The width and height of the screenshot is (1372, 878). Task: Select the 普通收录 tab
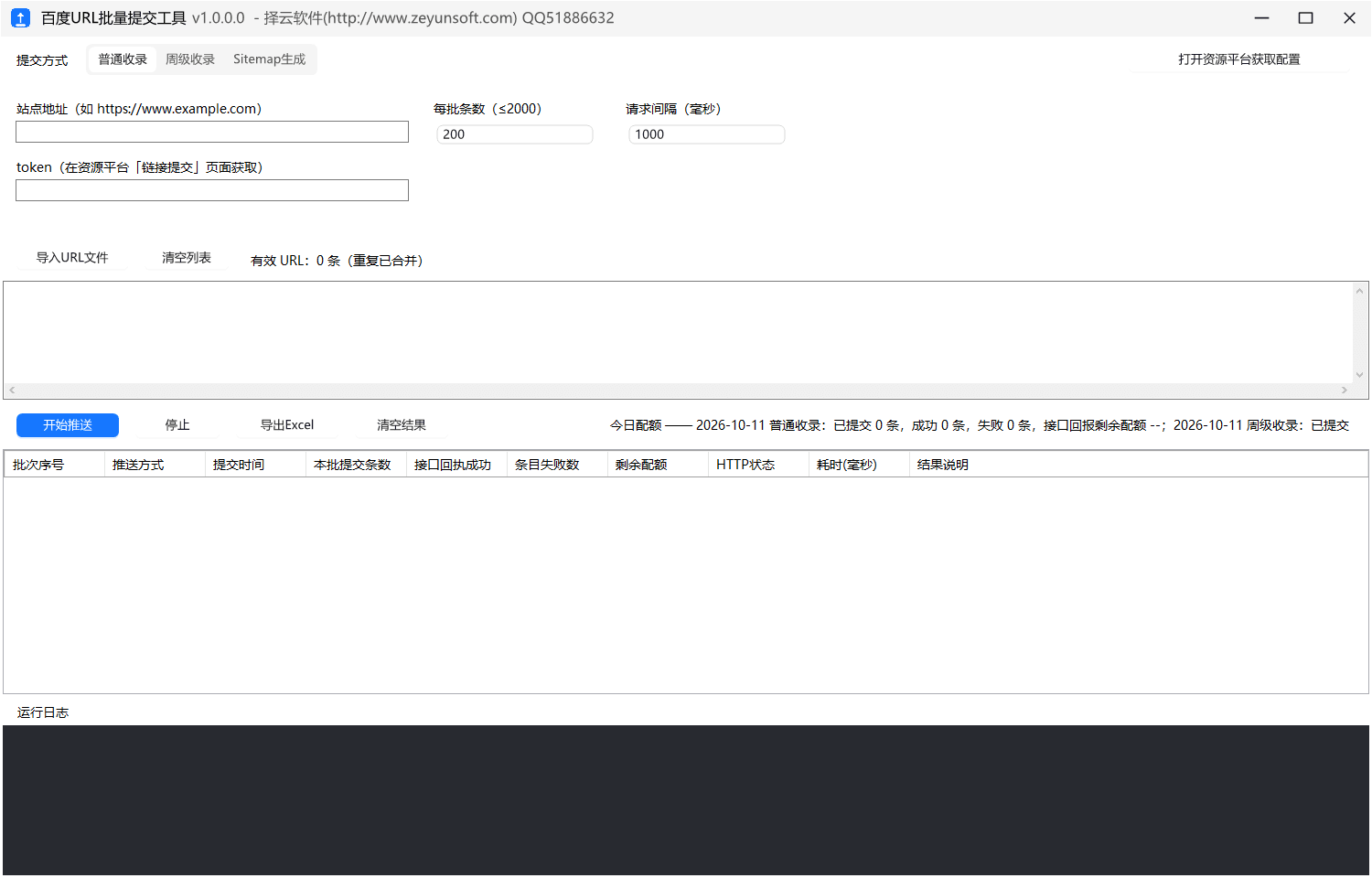coord(123,59)
